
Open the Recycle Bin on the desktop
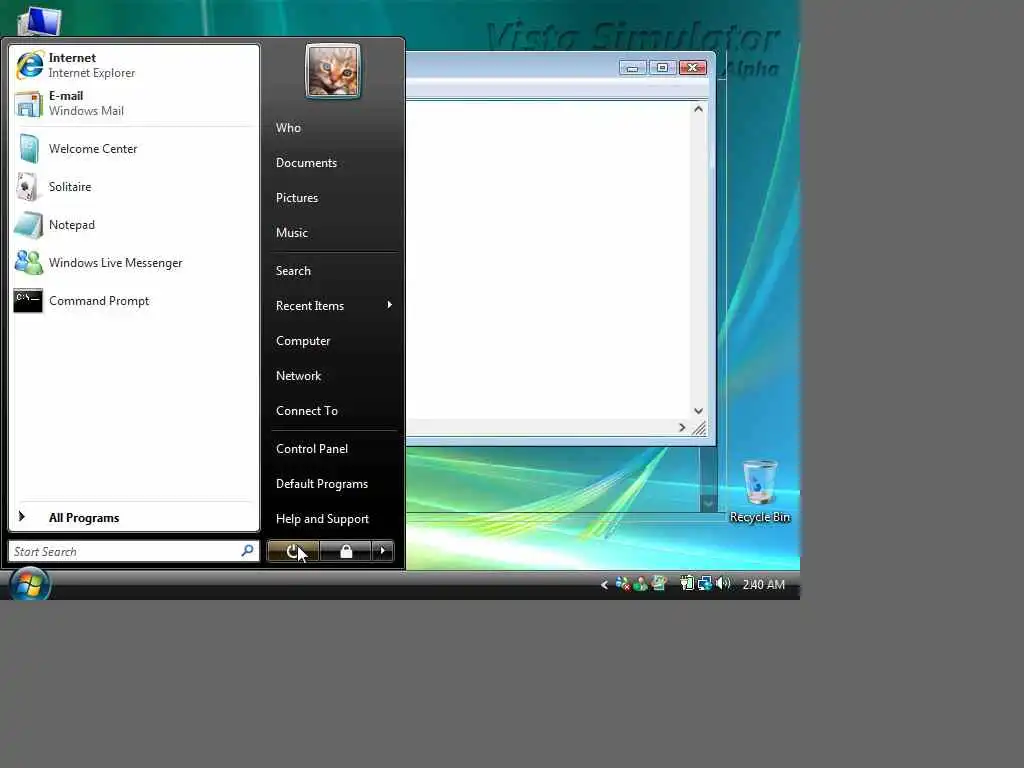click(x=760, y=492)
